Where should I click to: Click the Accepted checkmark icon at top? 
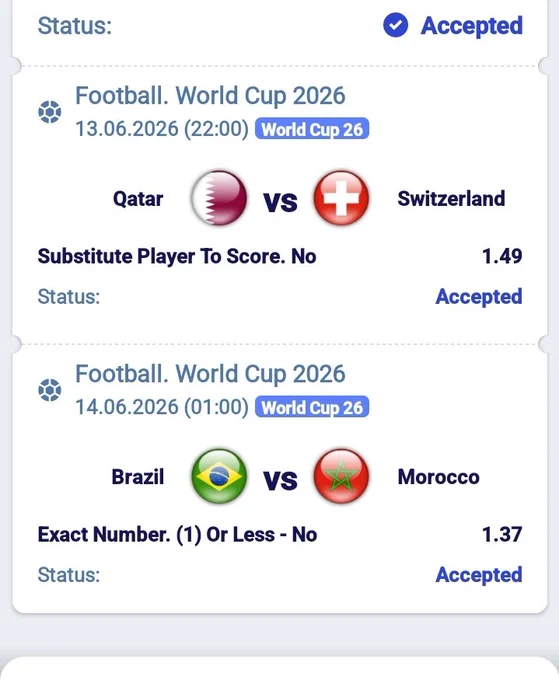point(396,25)
